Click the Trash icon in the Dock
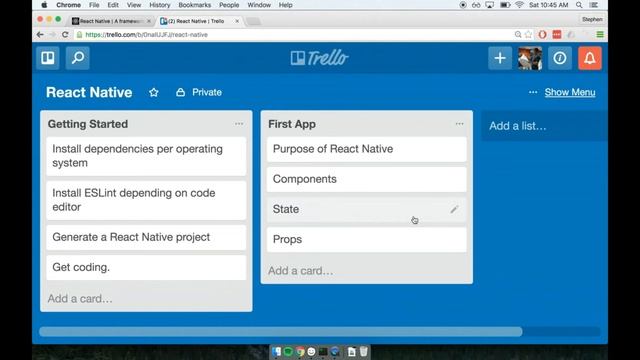640x360 pixels. tap(364, 351)
